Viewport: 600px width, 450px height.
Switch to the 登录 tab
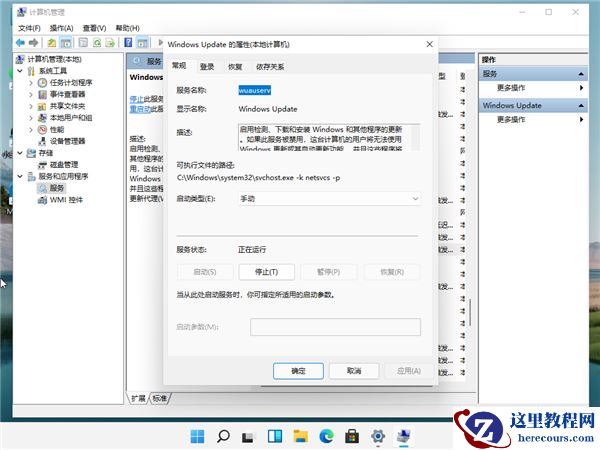[207, 67]
